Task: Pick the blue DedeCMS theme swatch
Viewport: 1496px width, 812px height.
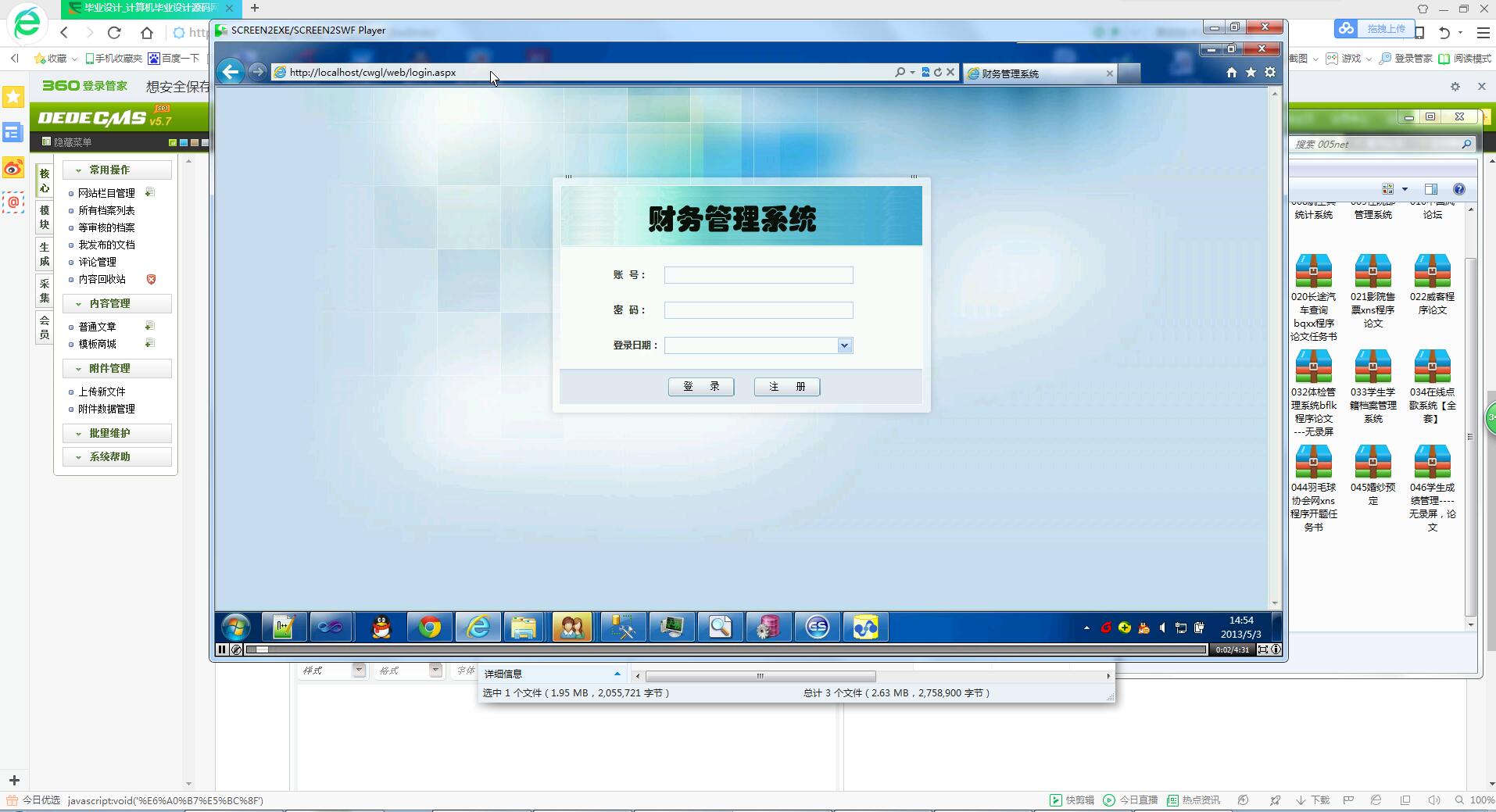Action: coord(184,142)
